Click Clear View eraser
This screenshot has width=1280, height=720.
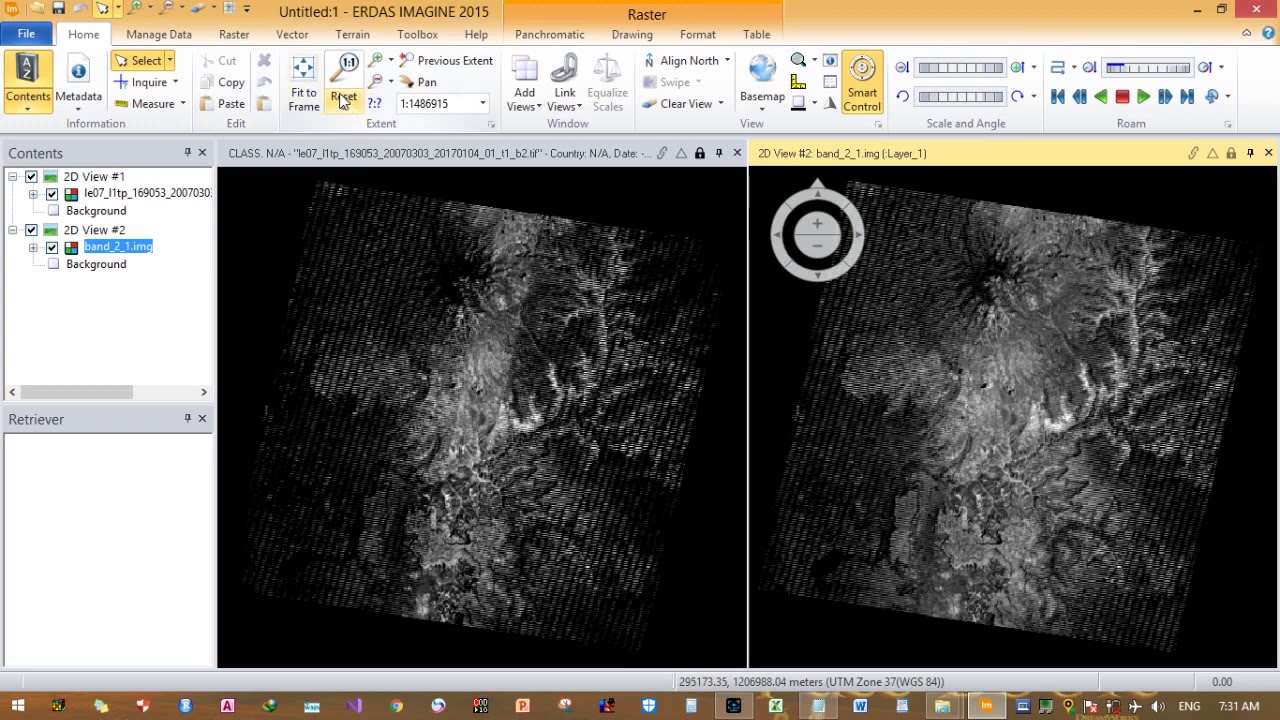[677, 104]
